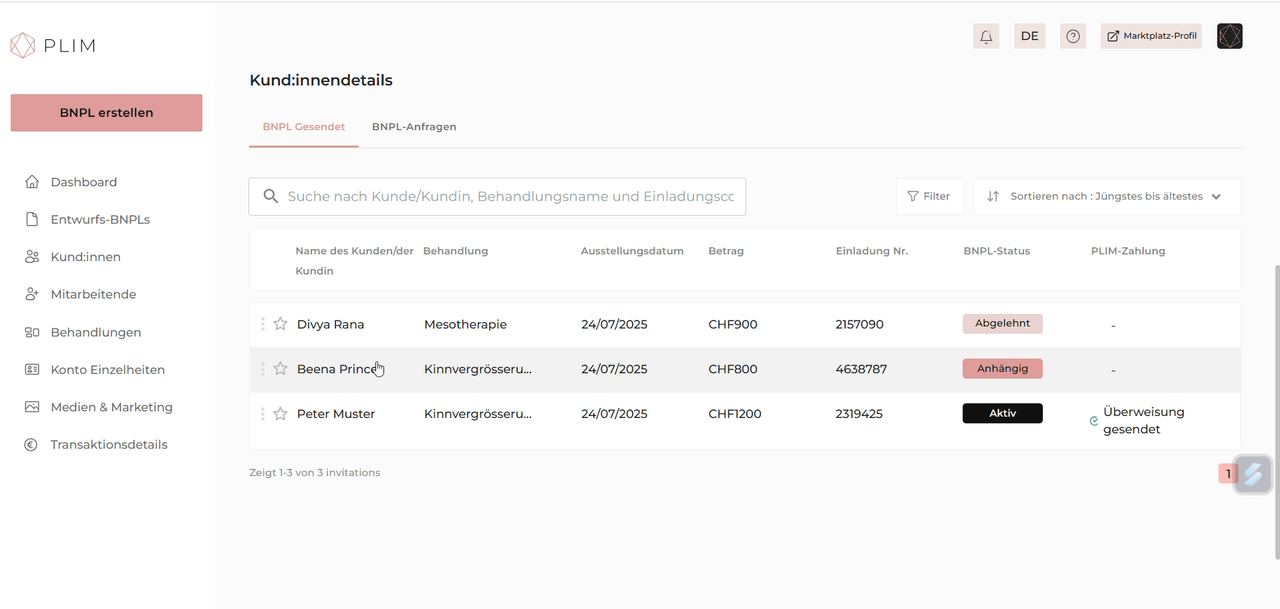Image resolution: width=1280 pixels, height=609 pixels.
Task: Click the Überweisung gesendet check icon
Action: click(1094, 421)
